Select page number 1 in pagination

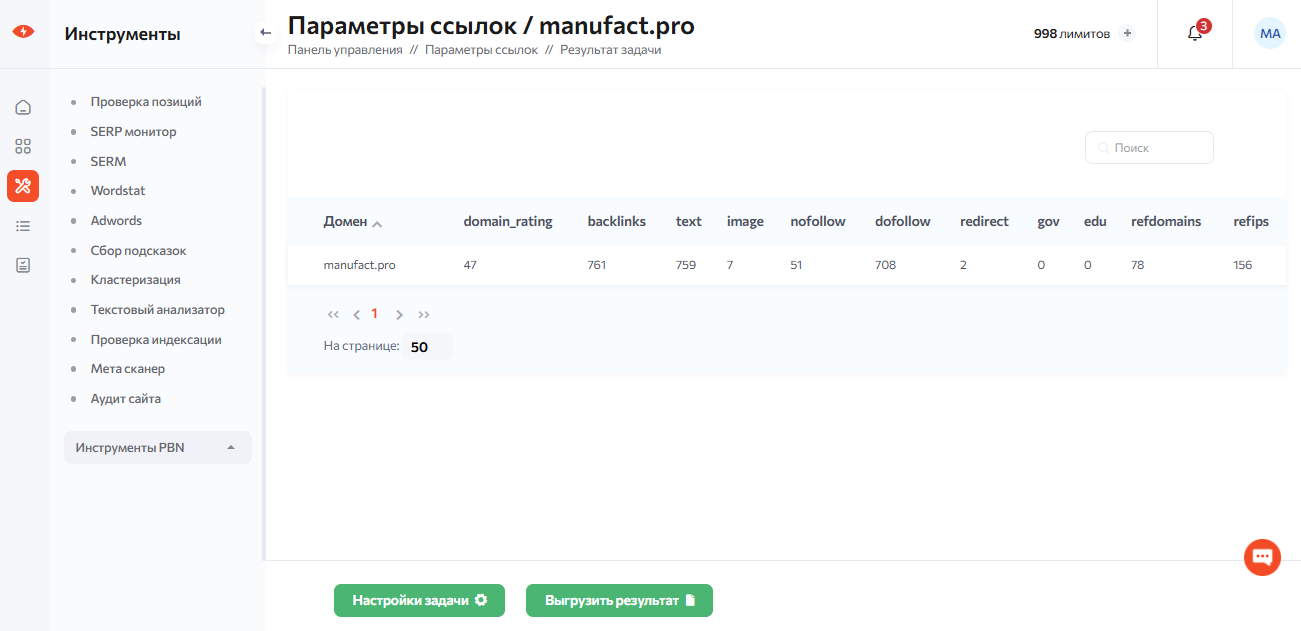click(375, 313)
